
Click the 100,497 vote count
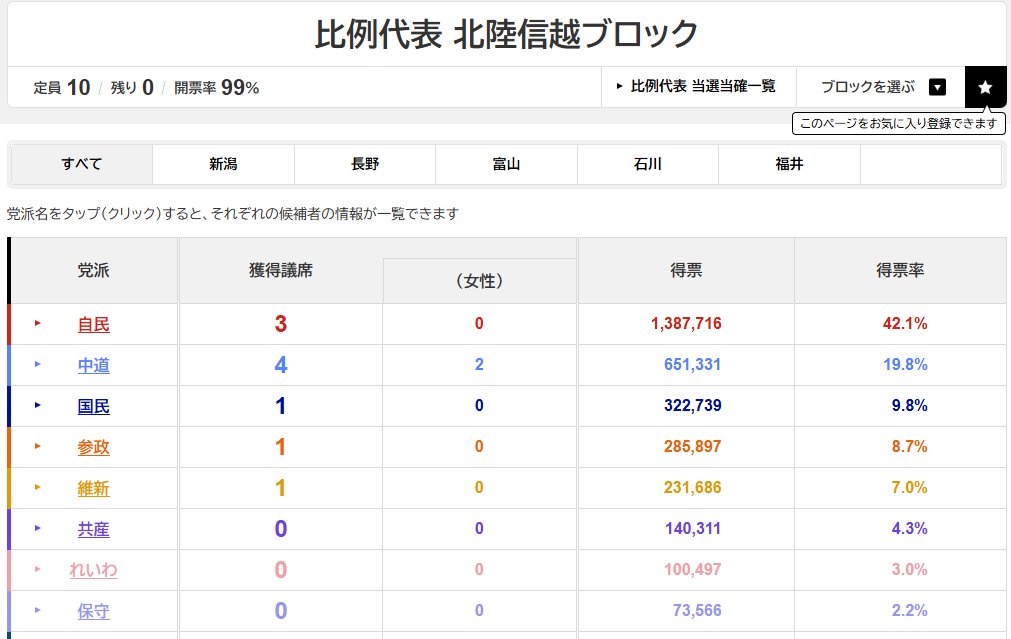pyautogui.click(x=693, y=569)
